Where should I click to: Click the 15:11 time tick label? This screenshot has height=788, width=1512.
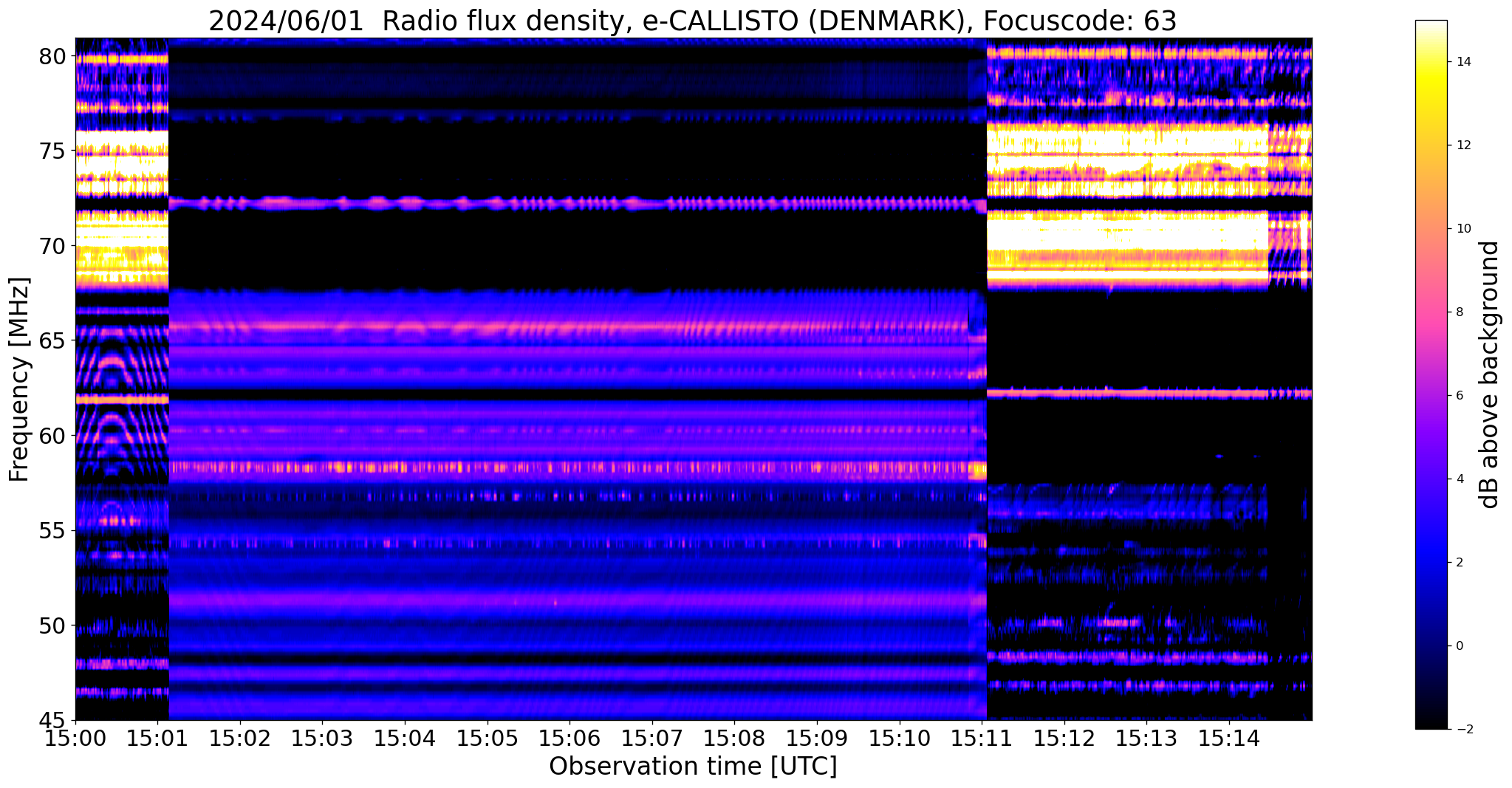[982, 739]
